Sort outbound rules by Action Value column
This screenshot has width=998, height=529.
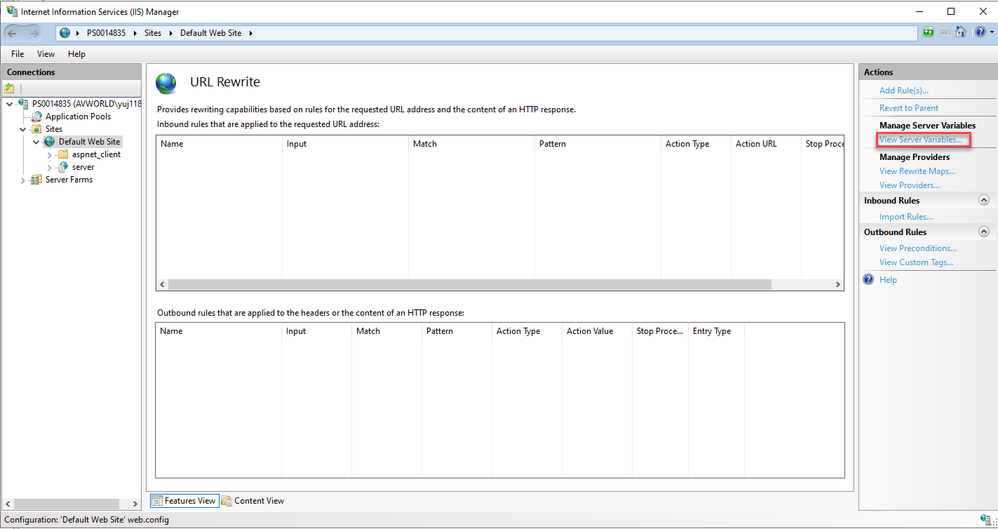(597, 331)
